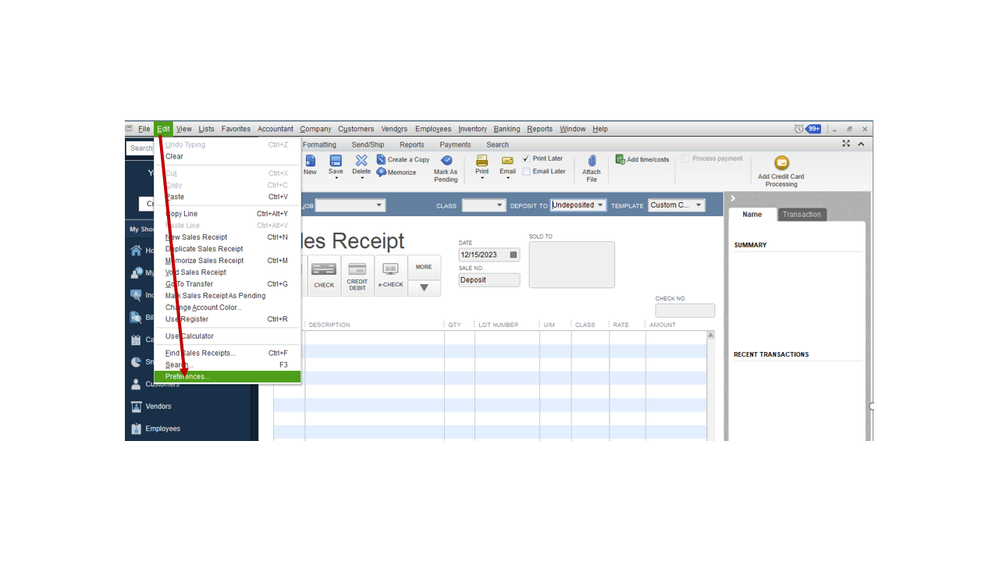The height and width of the screenshot is (562, 999).
Task: Click the Email toolbar icon
Action: [x=507, y=161]
